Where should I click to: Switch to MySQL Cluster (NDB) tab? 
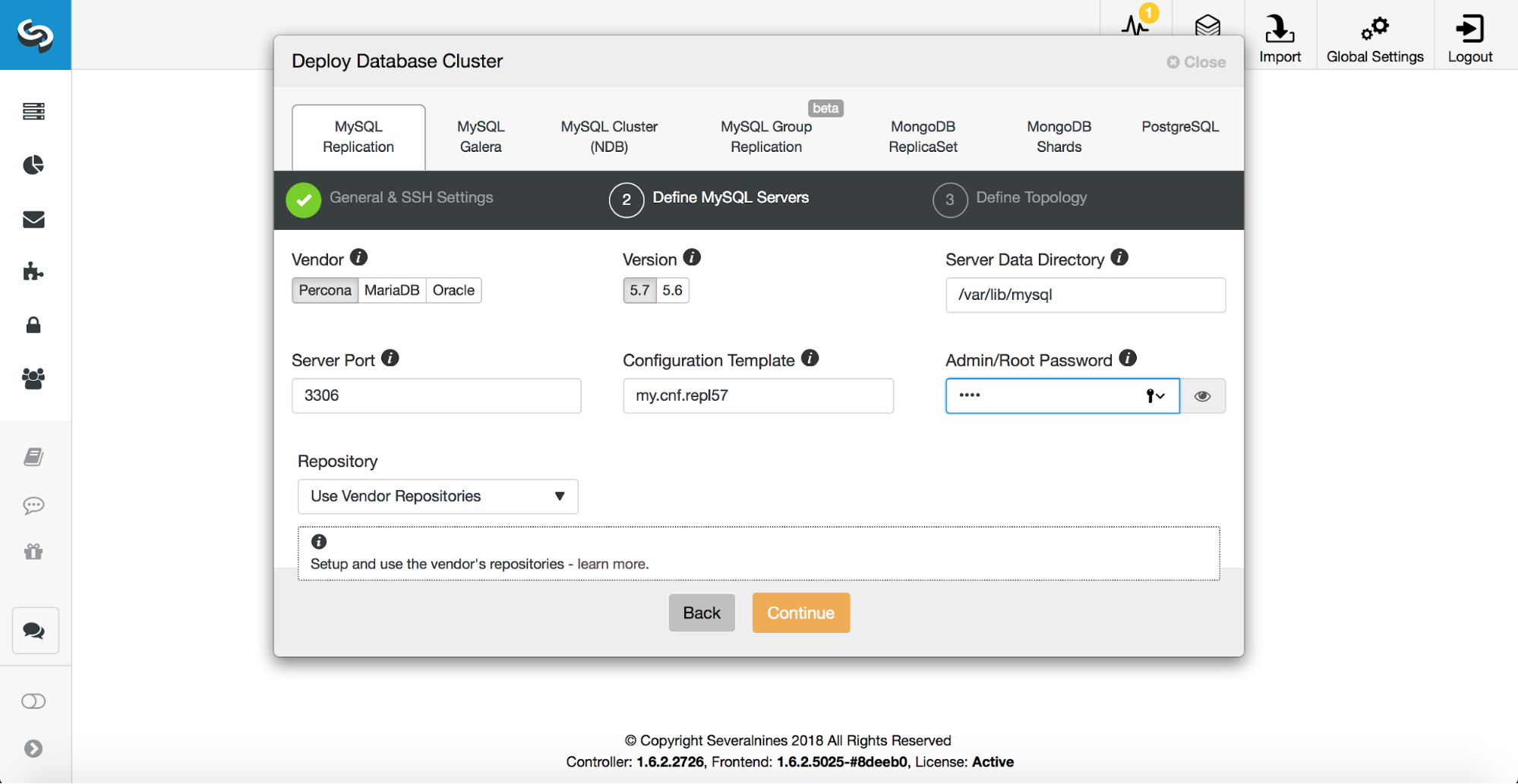tap(609, 137)
